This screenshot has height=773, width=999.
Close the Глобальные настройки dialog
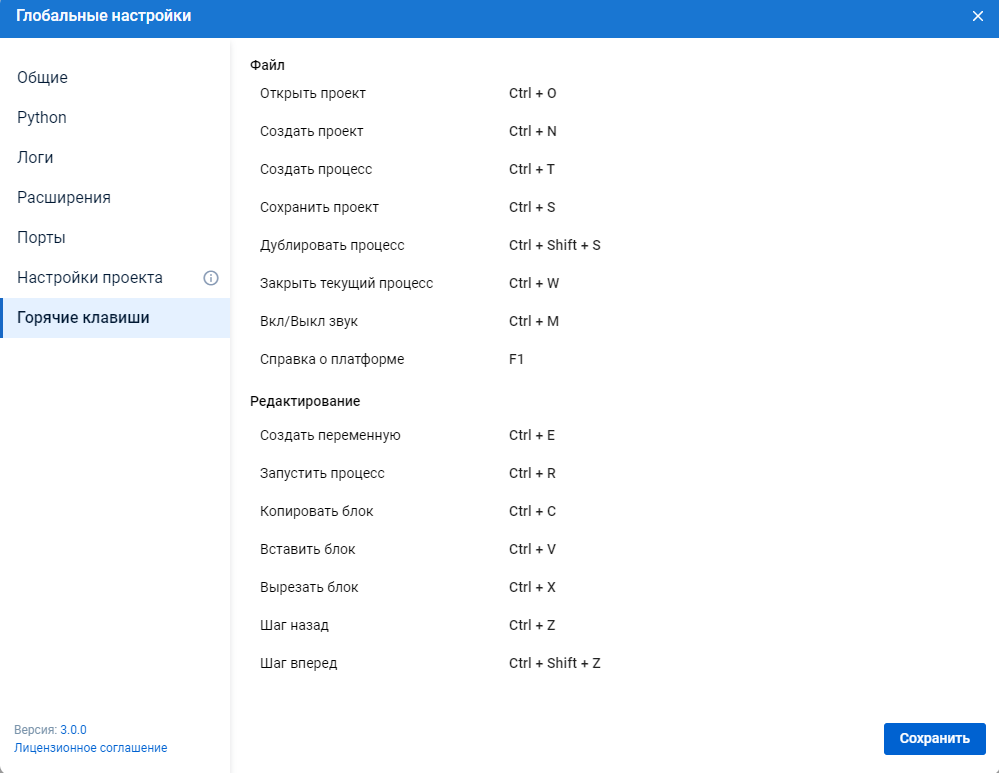[977, 16]
